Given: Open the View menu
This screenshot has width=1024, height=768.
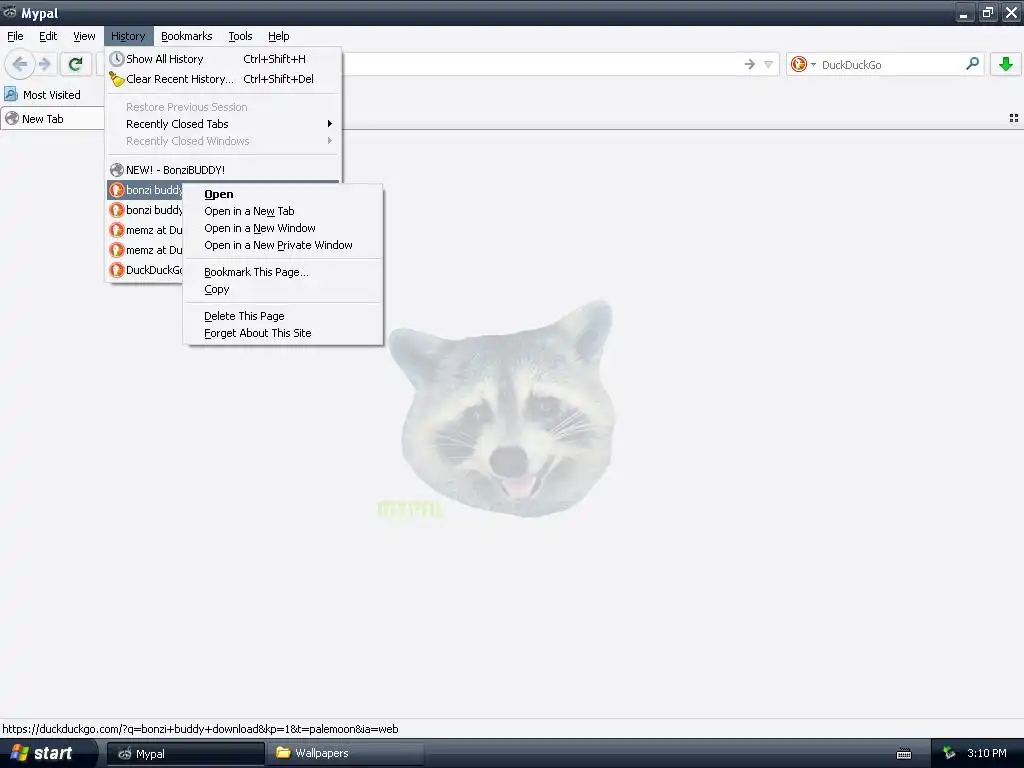Looking at the screenshot, I should pos(84,36).
